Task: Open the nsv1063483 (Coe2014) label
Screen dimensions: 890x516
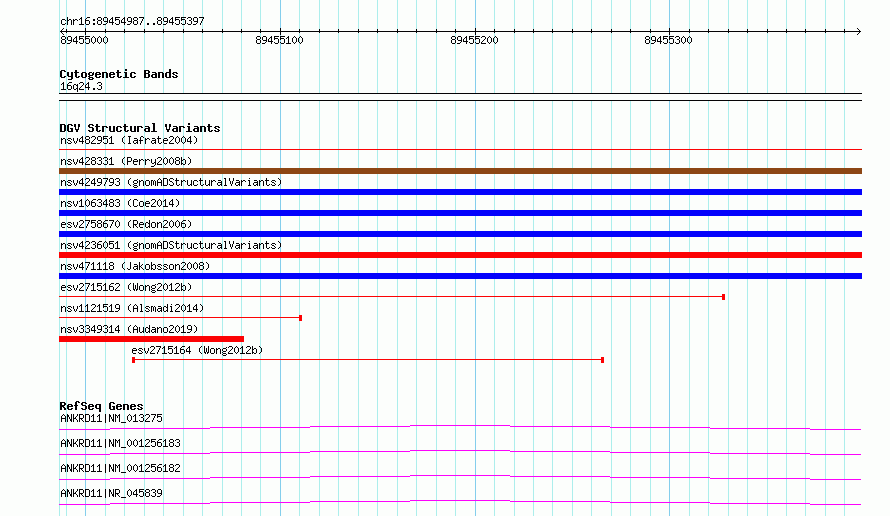Action: click(120, 203)
